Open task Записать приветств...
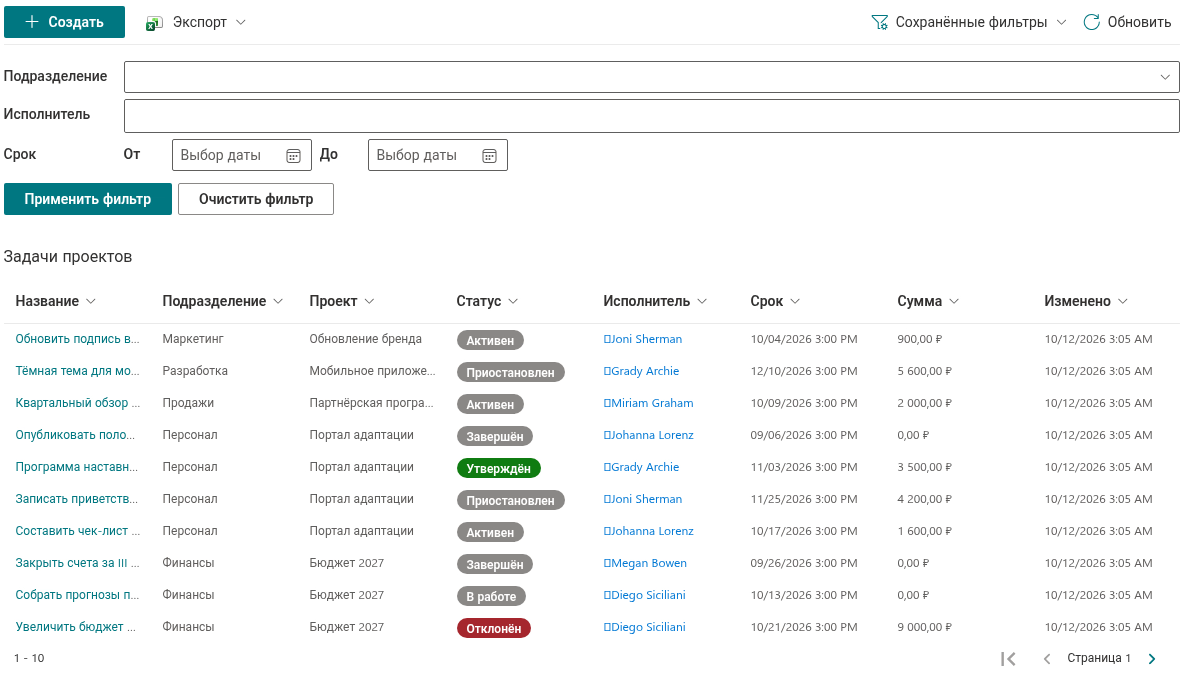 [77, 499]
